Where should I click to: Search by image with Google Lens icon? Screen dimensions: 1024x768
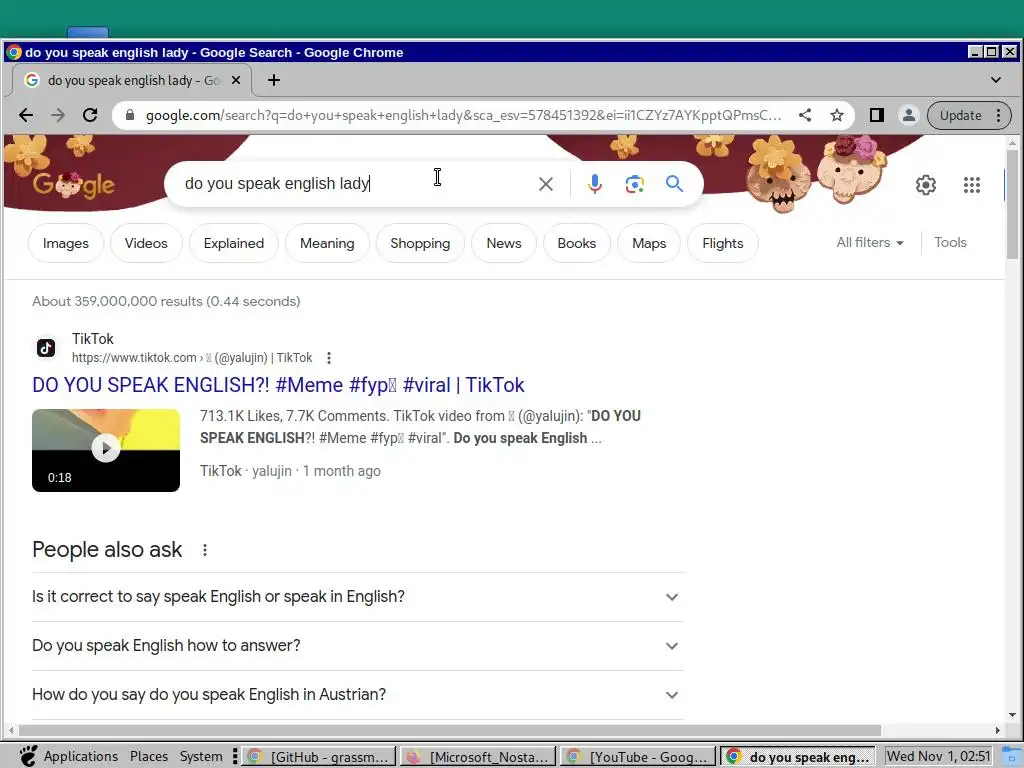(x=635, y=184)
